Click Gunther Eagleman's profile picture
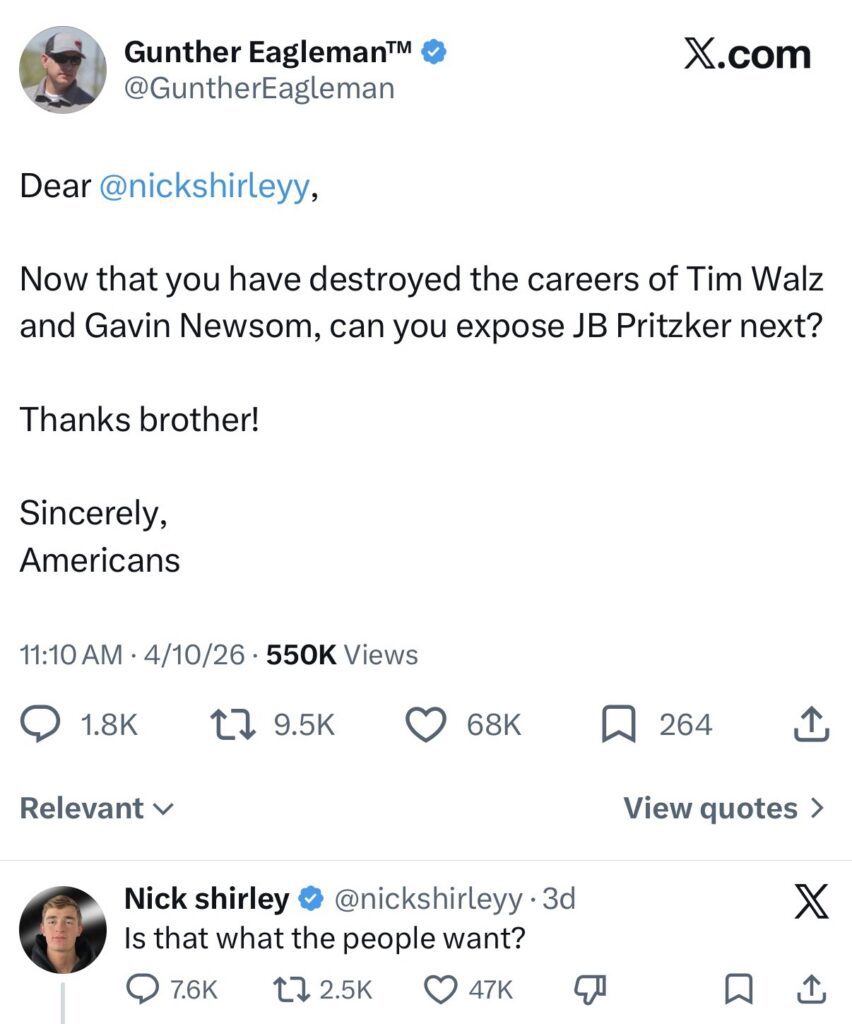Screen dimensions: 852x1024 [62, 69]
